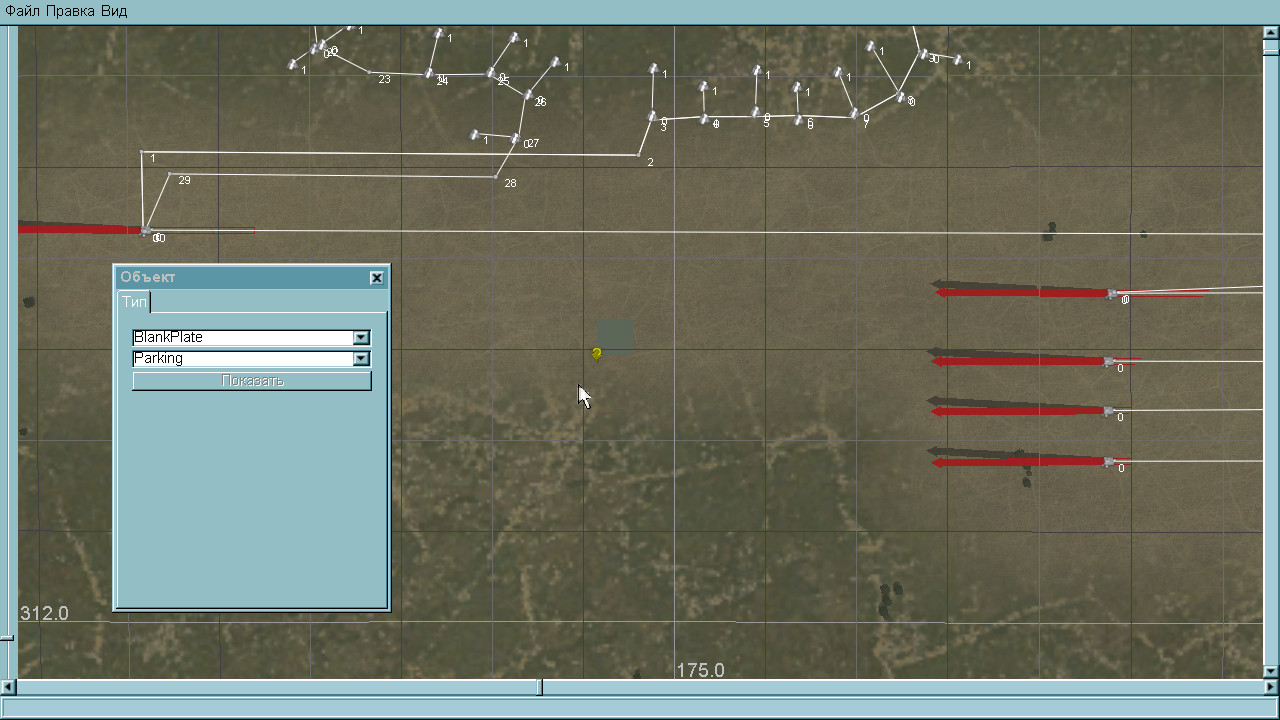Click the horizontal scrollbar thumb

(x=541, y=688)
